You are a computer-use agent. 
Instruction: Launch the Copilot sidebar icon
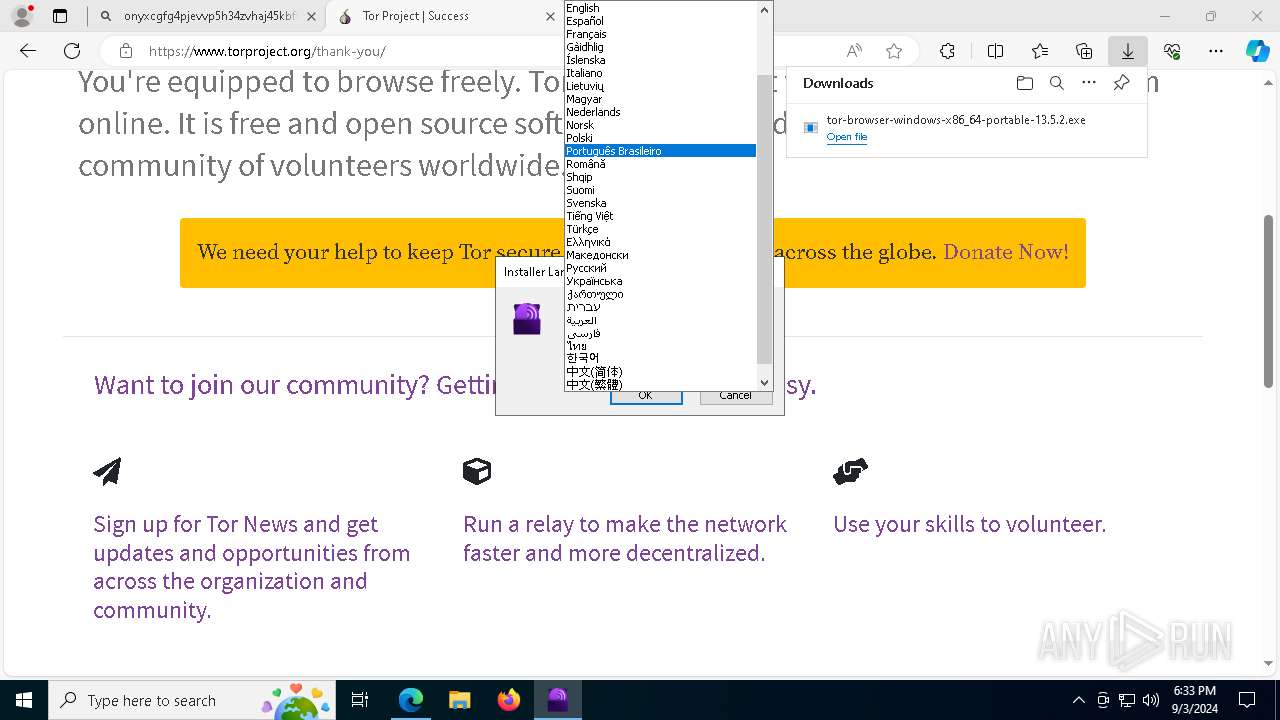coord(1257,51)
